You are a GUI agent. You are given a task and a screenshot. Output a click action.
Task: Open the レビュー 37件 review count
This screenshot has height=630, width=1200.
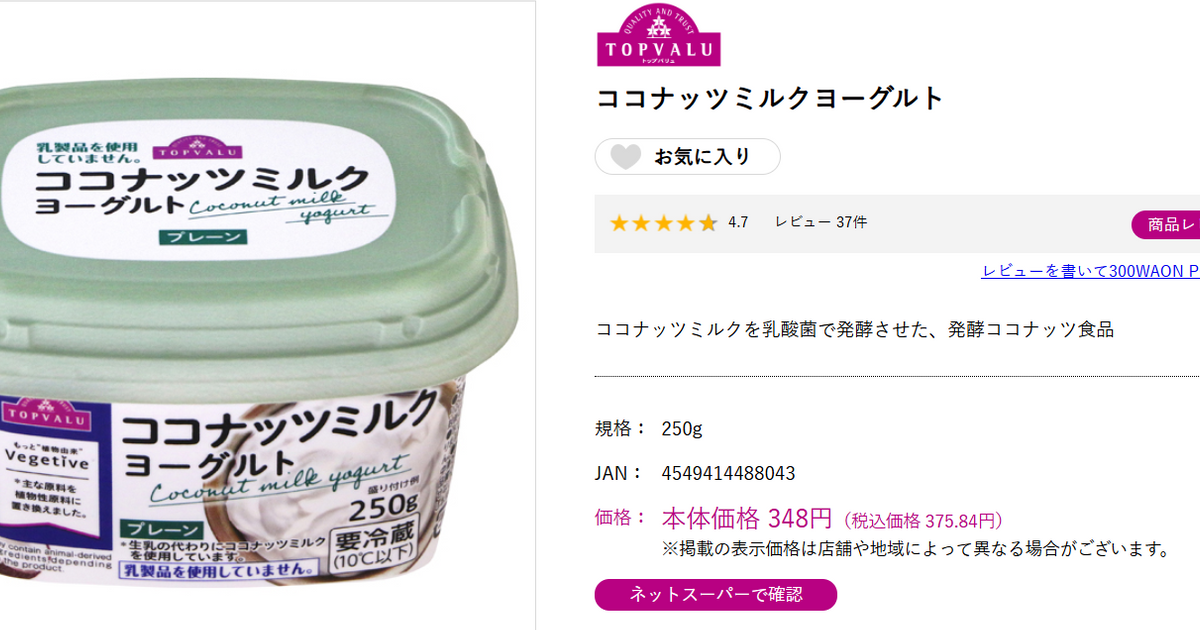click(x=821, y=222)
